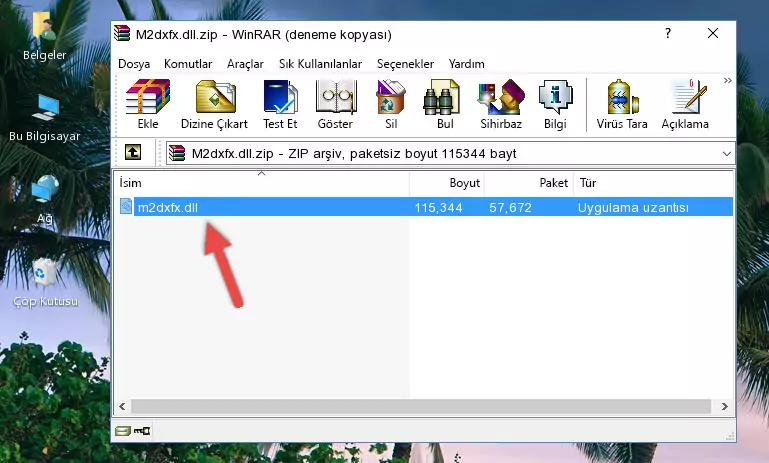Click the status bar key password icon
Screen dimensions: 769x463
click(x=142, y=431)
